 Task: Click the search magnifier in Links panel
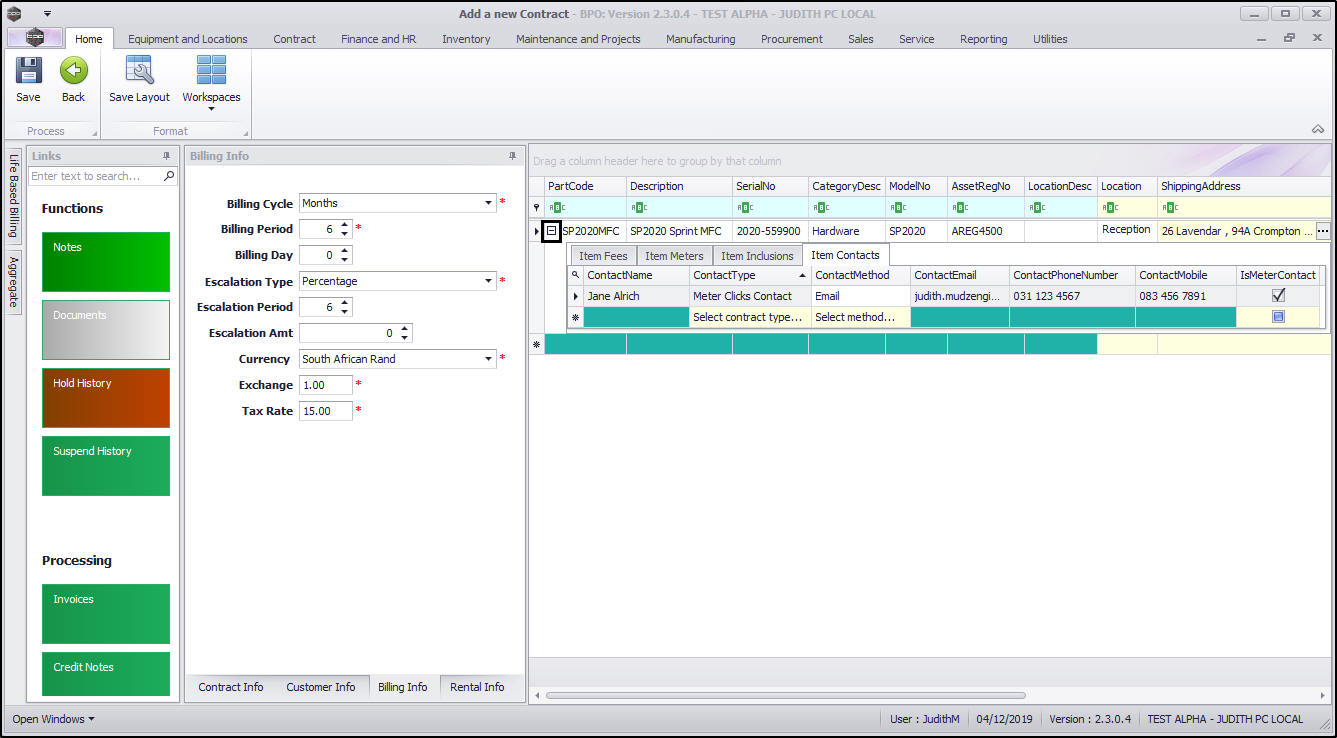pos(169,176)
